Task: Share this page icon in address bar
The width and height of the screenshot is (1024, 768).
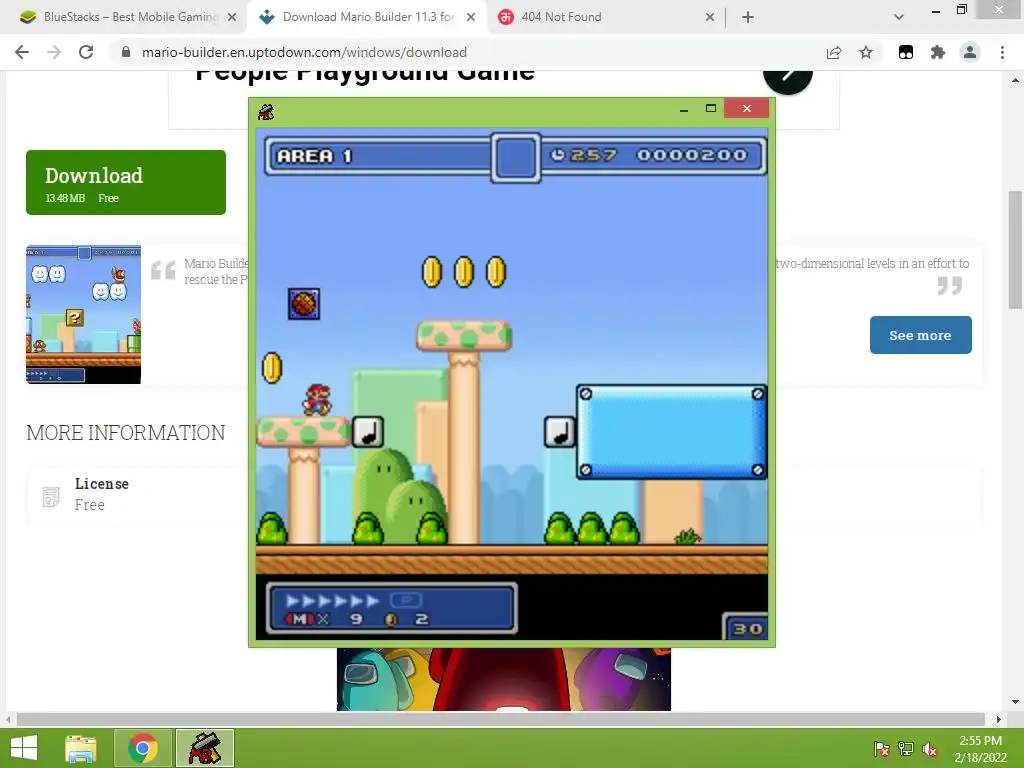Action: pyautogui.click(x=834, y=52)
